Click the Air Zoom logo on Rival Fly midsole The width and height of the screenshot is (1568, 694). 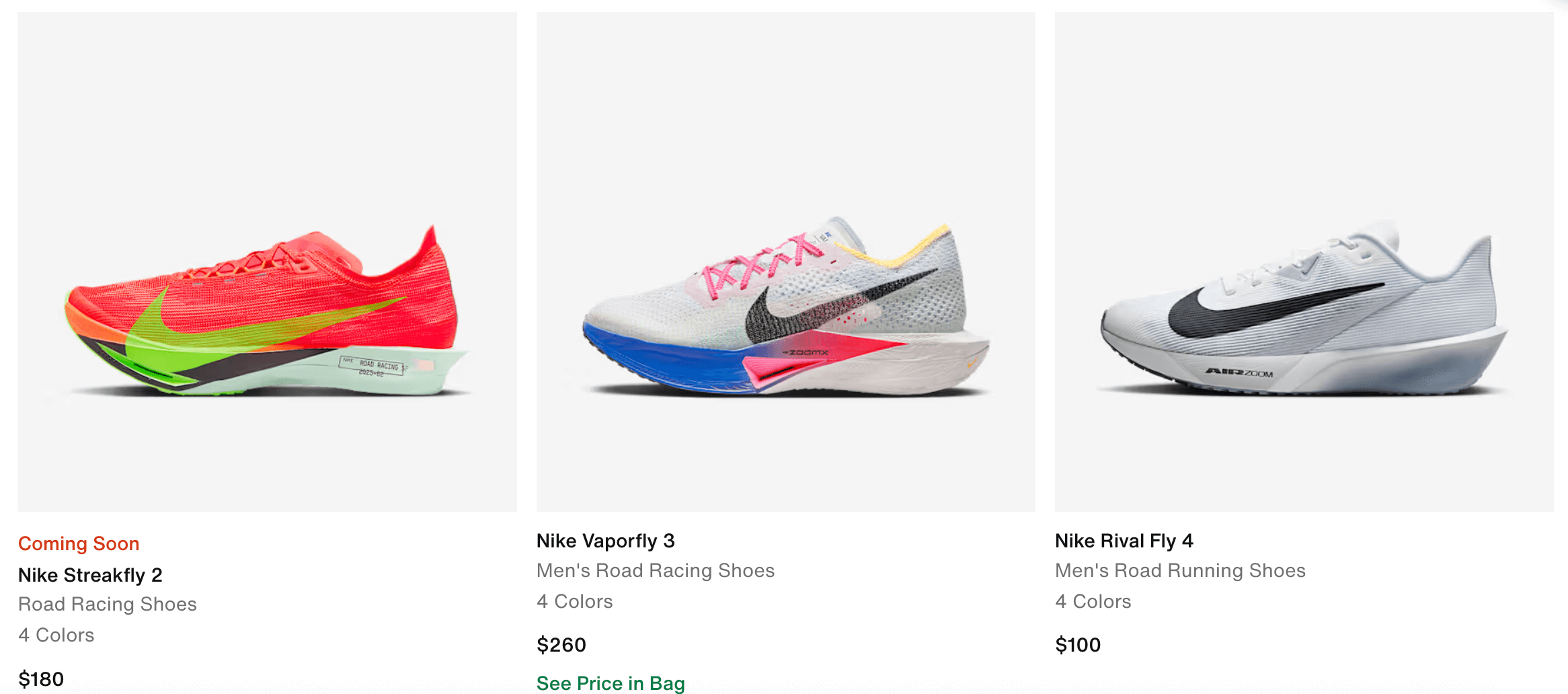[1239, 373]
